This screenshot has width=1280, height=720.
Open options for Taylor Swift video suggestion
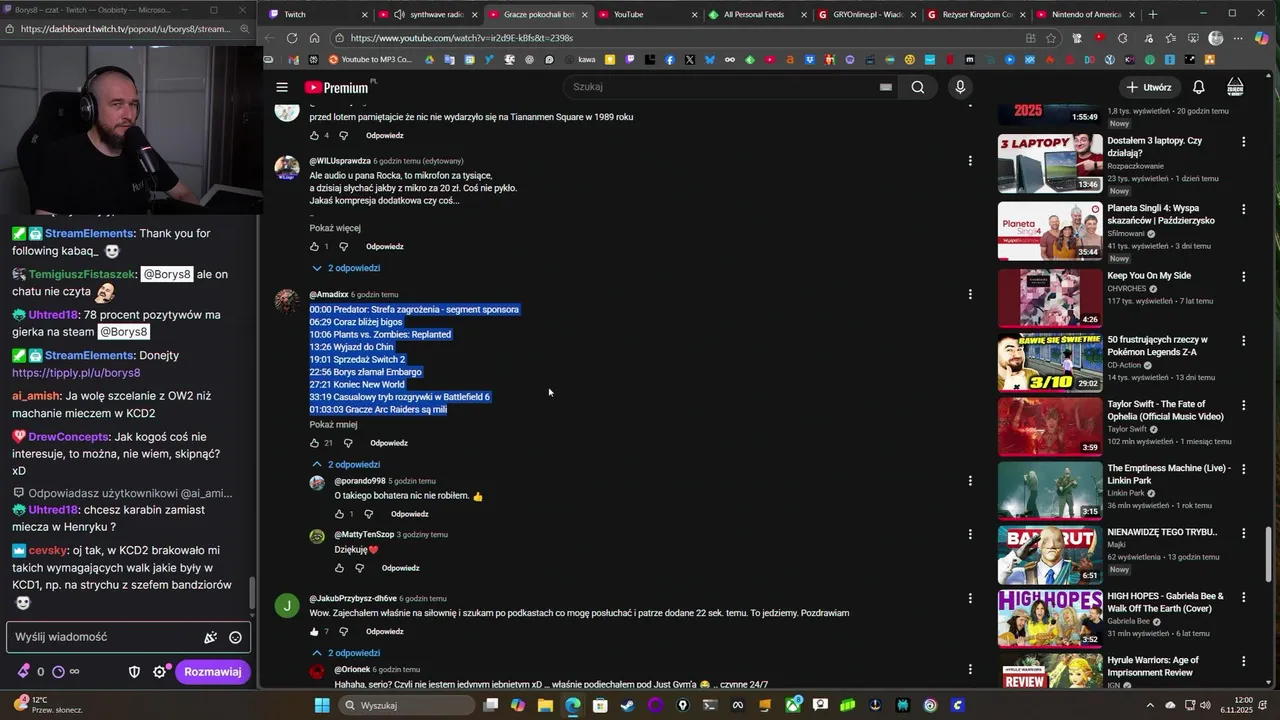(1244, 405)
